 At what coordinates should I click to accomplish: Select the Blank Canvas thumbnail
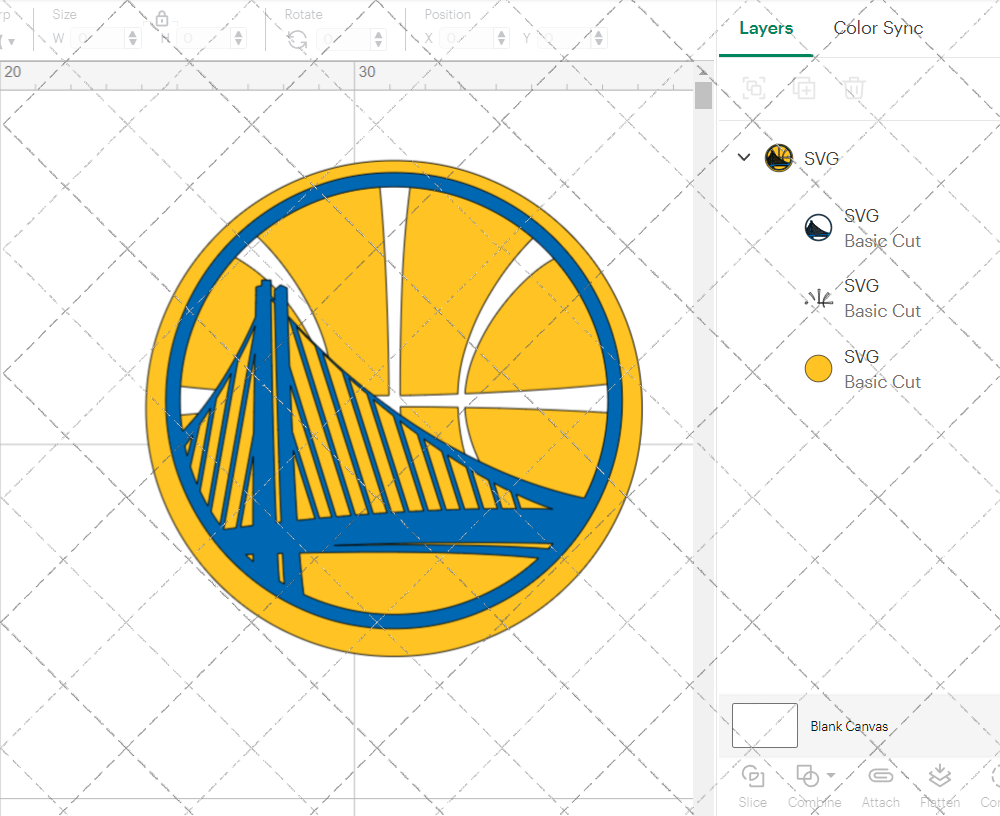pos(765,725)
